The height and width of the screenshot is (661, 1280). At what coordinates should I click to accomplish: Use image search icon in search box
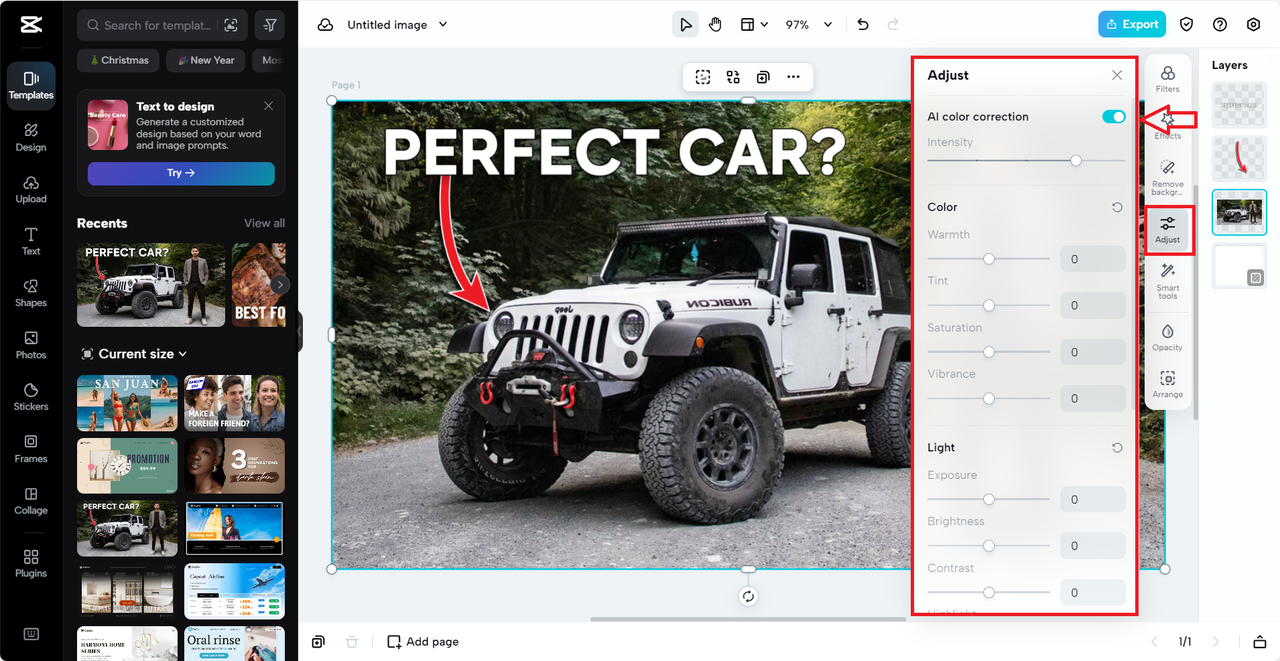(x=231, y=25)
